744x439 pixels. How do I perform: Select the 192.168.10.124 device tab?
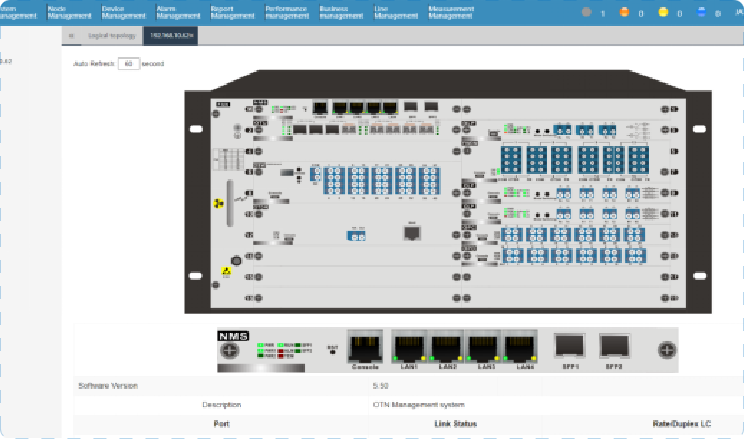click(170, 35)
